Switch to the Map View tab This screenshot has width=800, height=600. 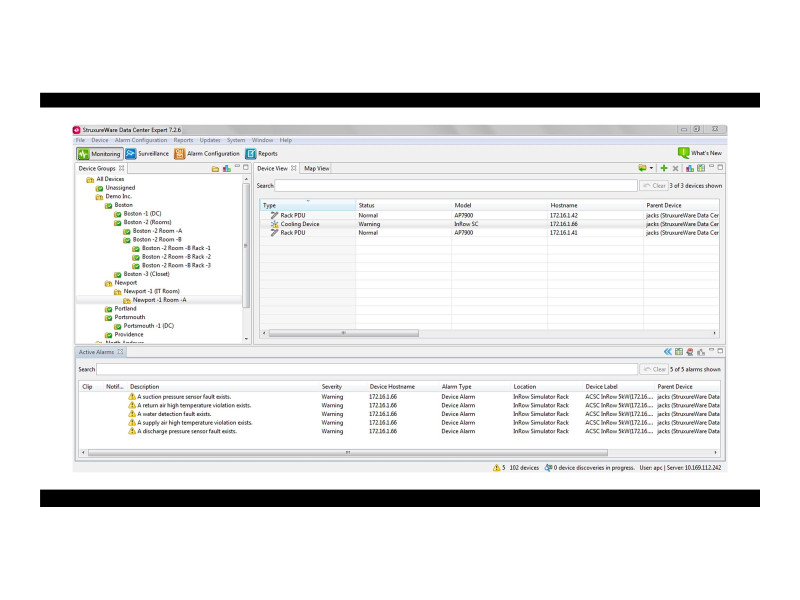click(317, 169)
